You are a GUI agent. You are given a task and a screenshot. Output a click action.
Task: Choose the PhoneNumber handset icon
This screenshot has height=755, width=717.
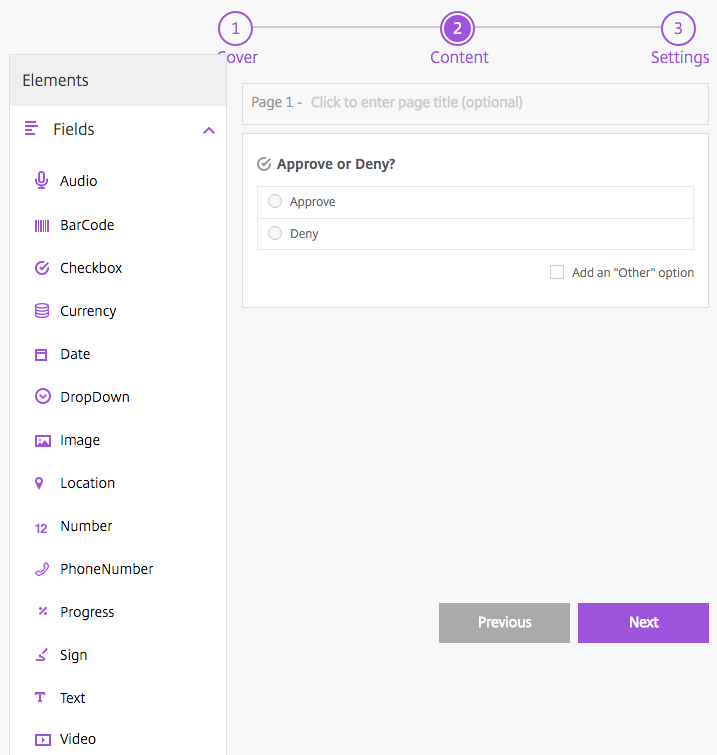point(42,569)
